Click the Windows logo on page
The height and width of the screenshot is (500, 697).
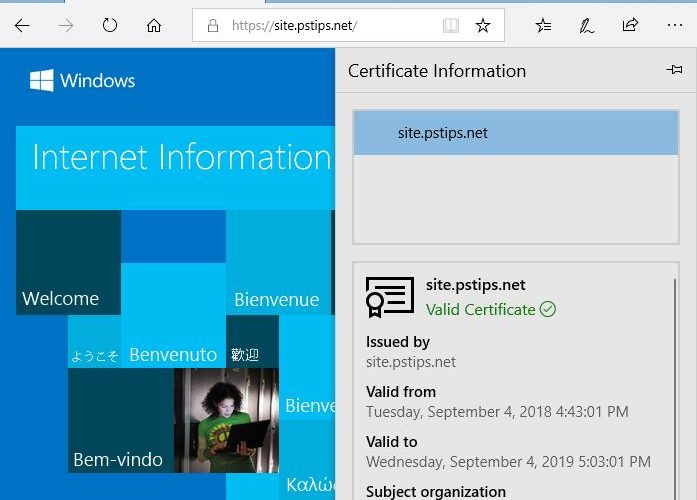click(x=41, y=81)
